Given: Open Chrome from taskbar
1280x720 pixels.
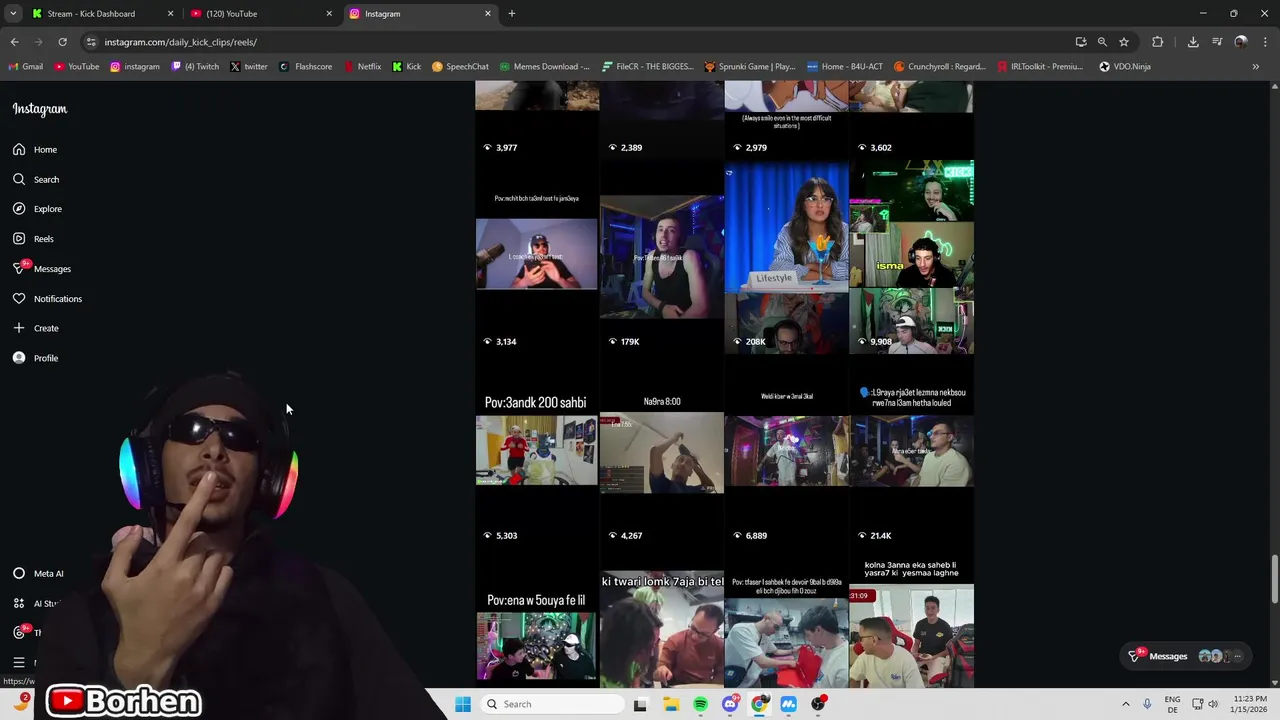Looking at the screenshot, I should (759, 704).
